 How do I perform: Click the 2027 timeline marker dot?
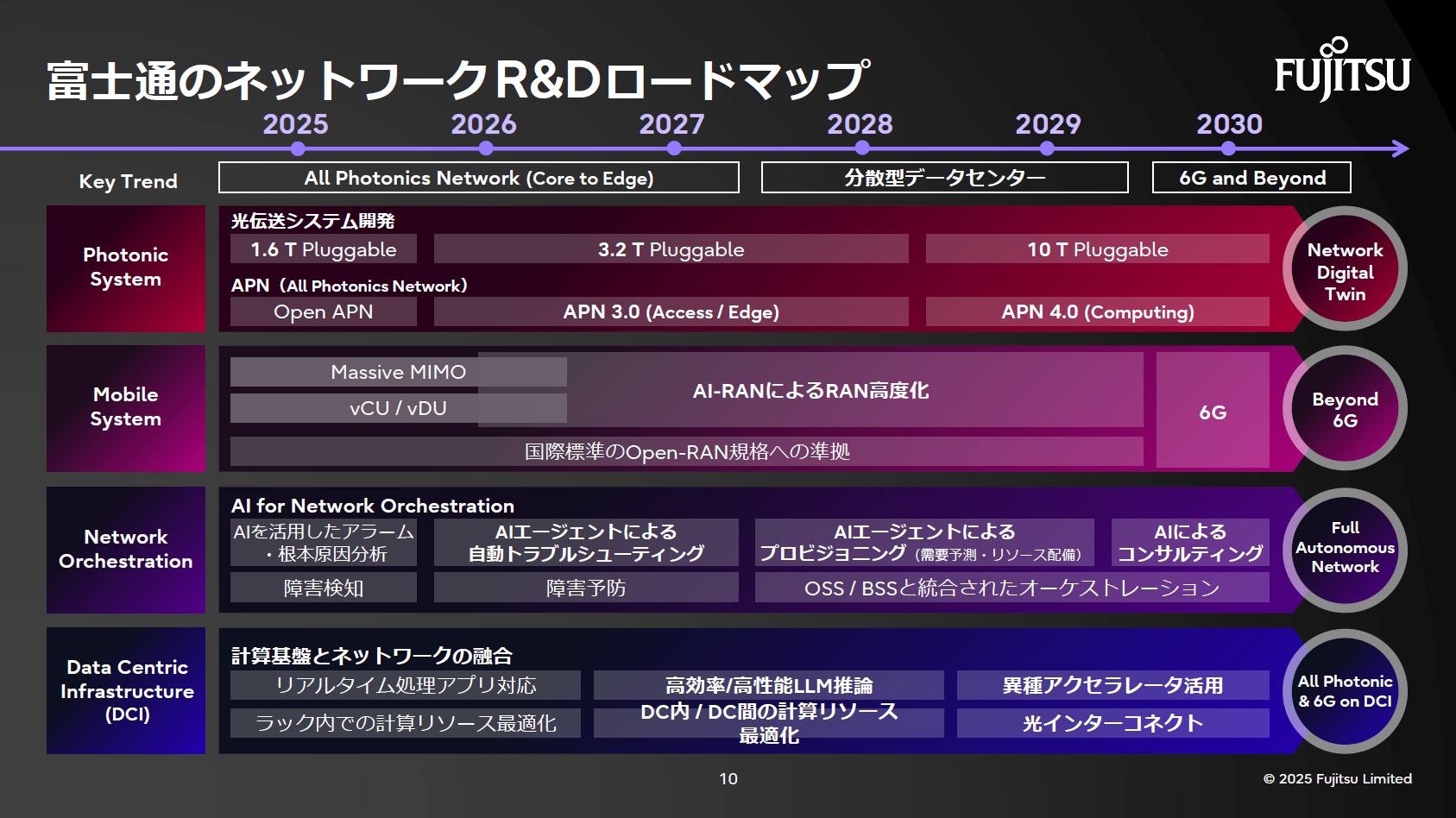[x=674, y=148]
